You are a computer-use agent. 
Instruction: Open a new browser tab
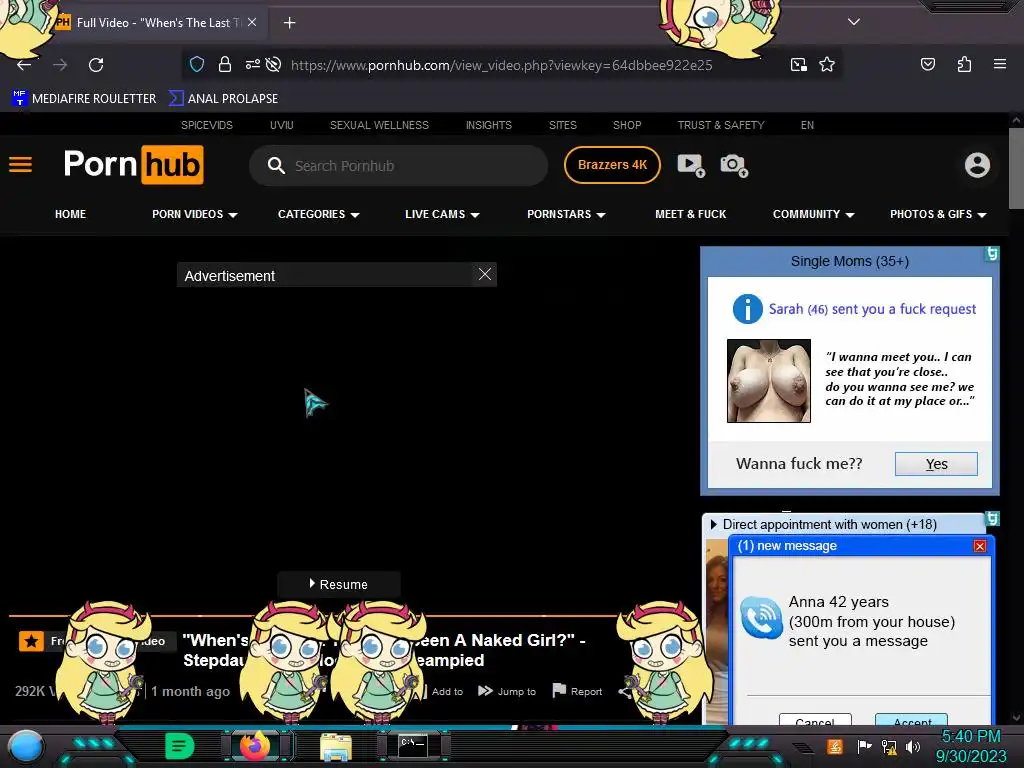point(289,23)
